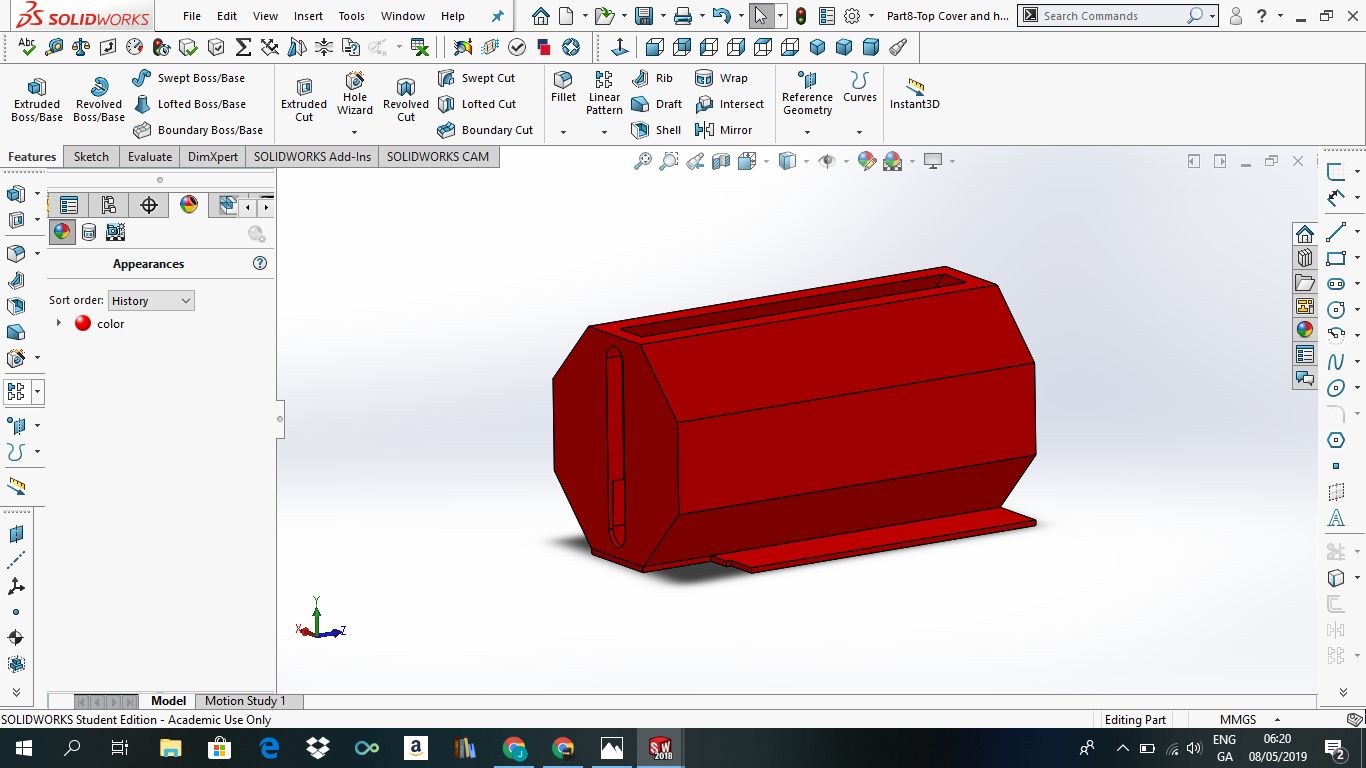Toggle Instant3D mode
1366x768 pixels.
coord(914,93)
